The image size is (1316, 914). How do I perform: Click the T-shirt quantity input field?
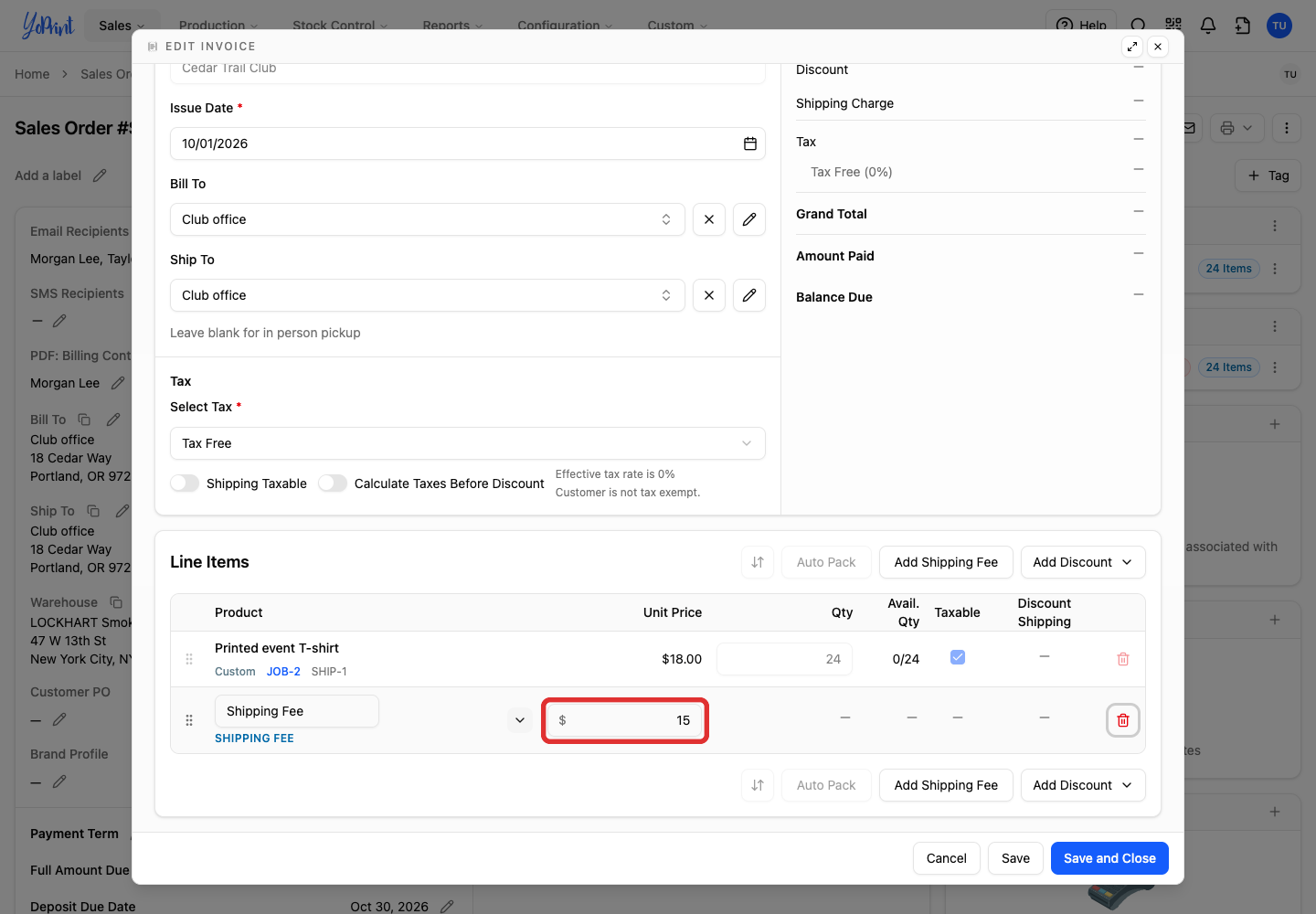pyautogui.click(x=784, y=659)
